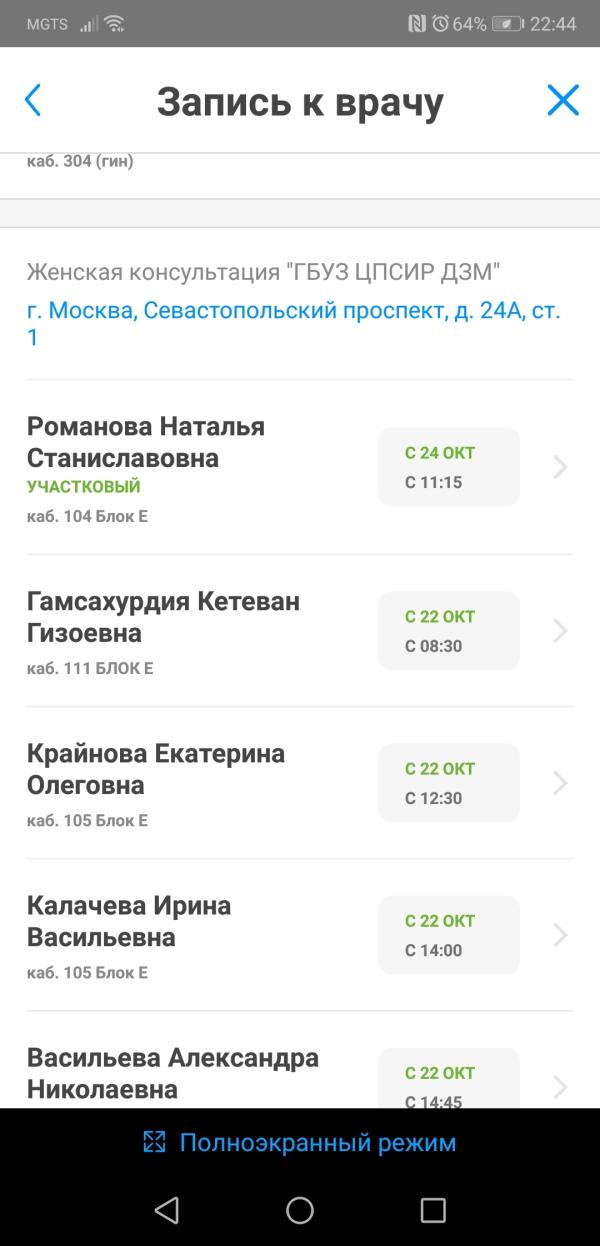Image resolution: width=600 pixels, height=1246 pixels.
Task: Enable Полноэкранный режим text link
Action: 317,1142
